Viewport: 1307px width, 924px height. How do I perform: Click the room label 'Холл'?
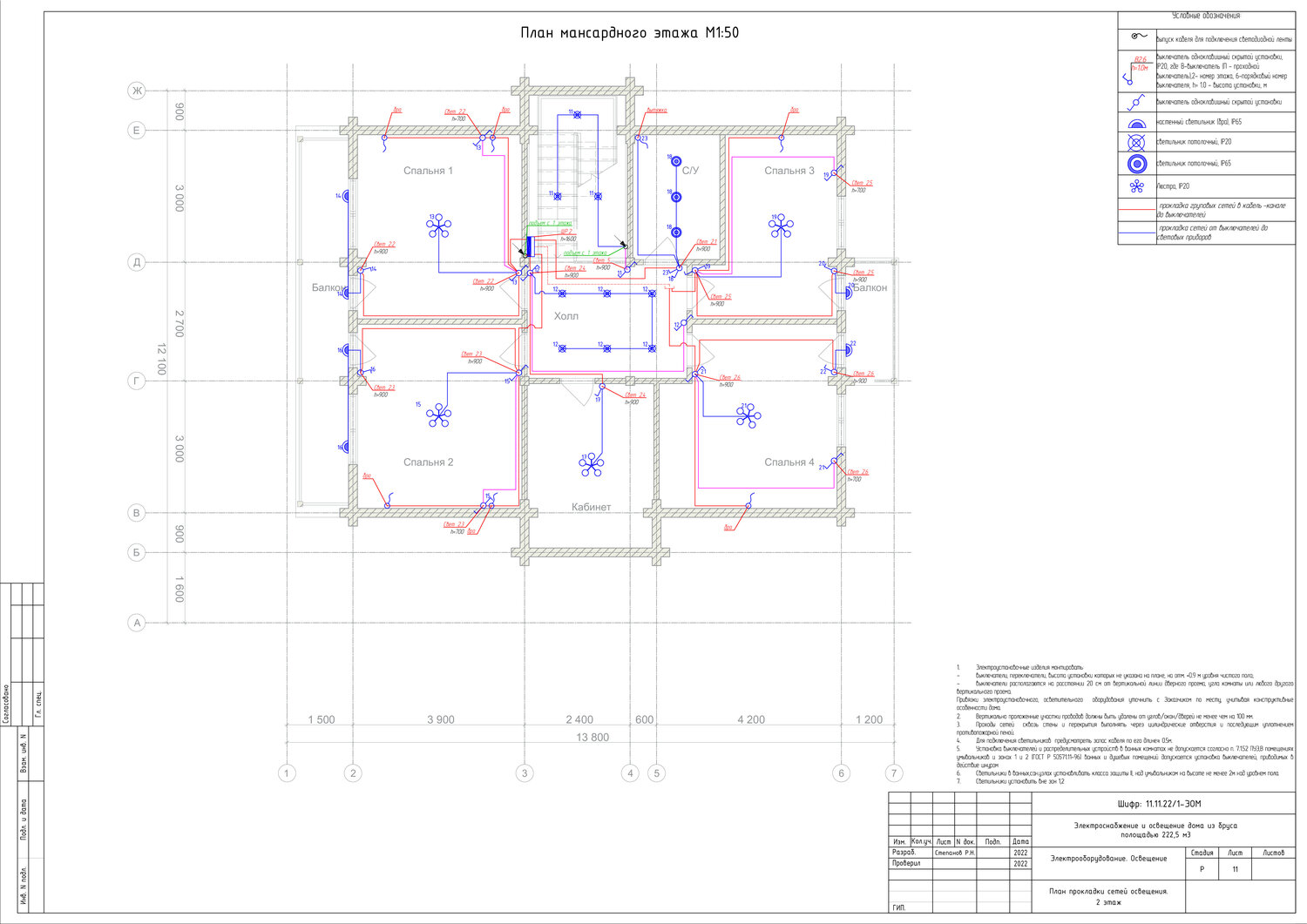(566, 316)
